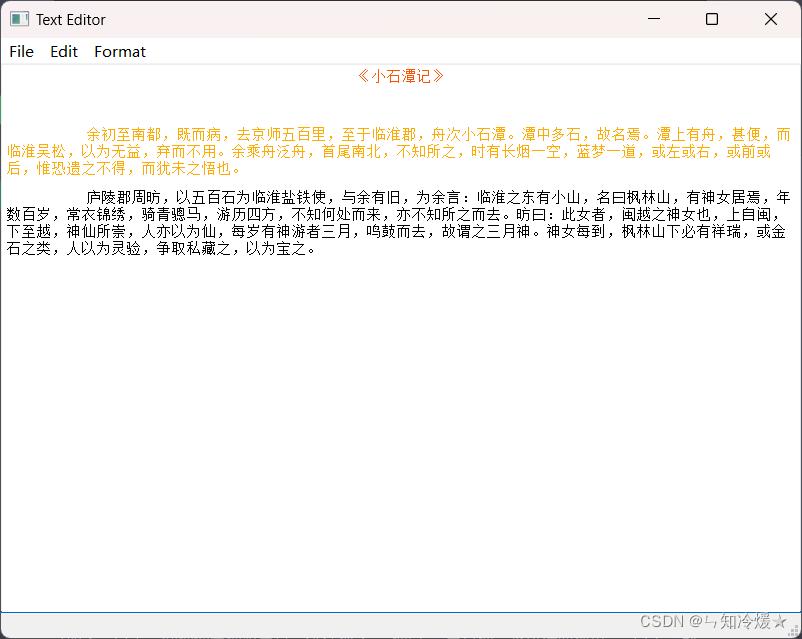Click the Text Editor app icon in title bar
The height and width of the screenshot is (639, 802).
(18, 18)
